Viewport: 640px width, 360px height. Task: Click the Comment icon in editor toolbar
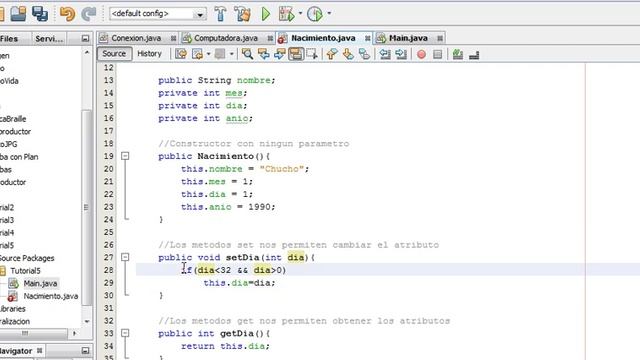[x=458, y=54]
